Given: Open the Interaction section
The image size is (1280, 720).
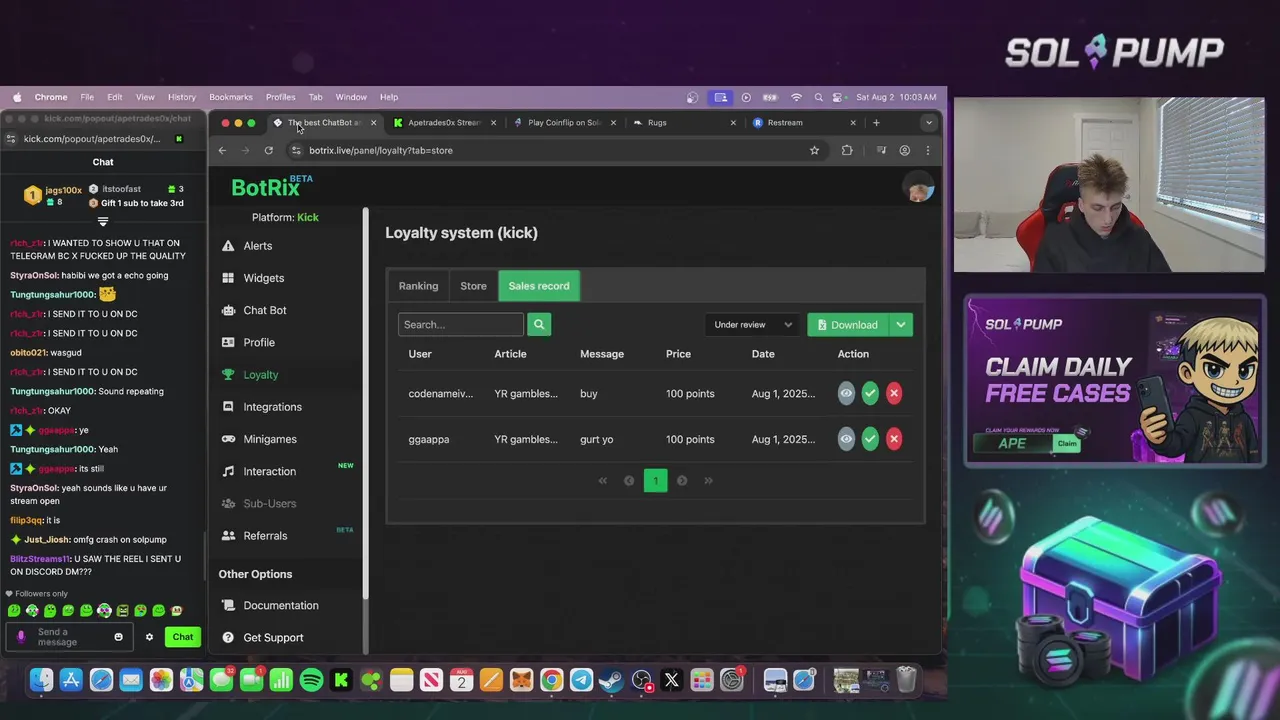Looking at the screenshot, I should (258, 471).
